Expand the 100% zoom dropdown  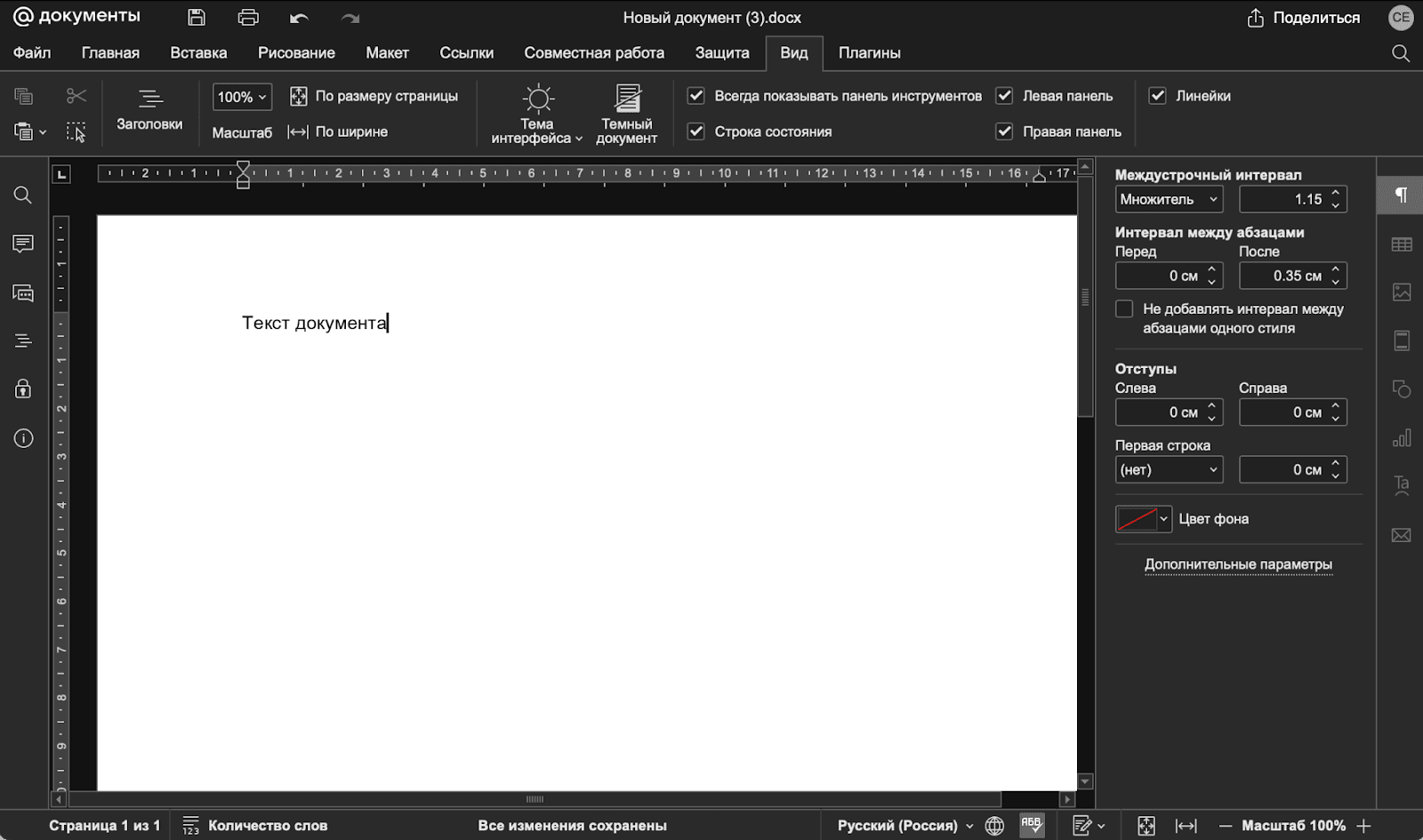[x=242, y=97]
